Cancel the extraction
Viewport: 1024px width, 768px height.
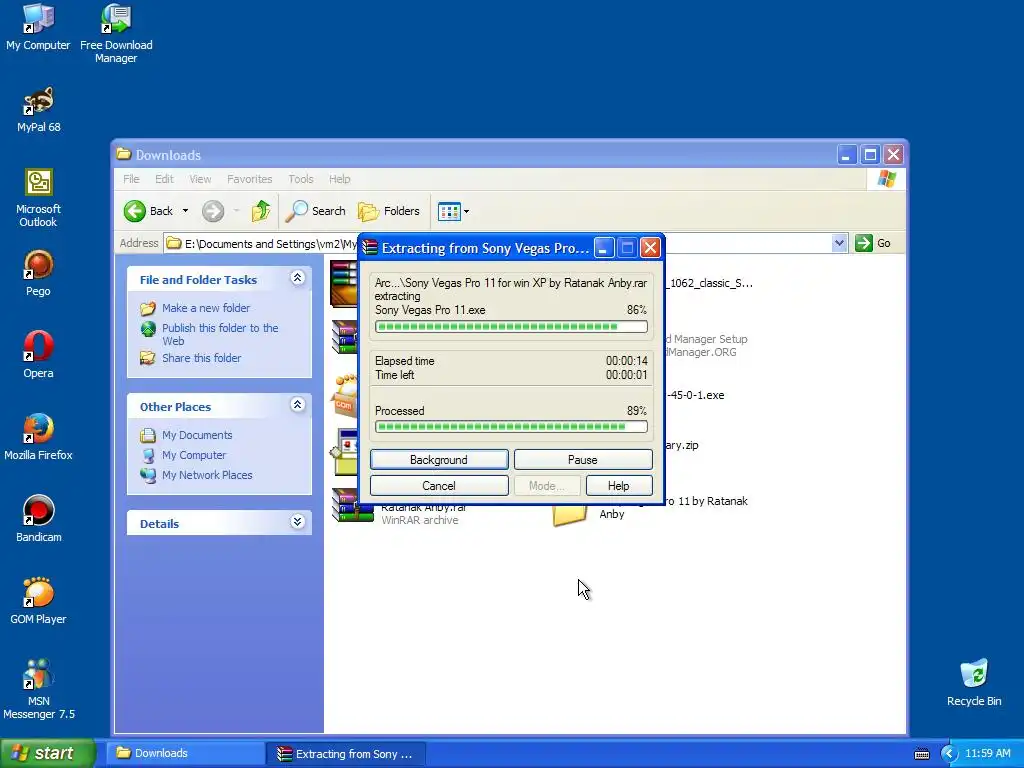pyautogui.click(x=439, y=485)
